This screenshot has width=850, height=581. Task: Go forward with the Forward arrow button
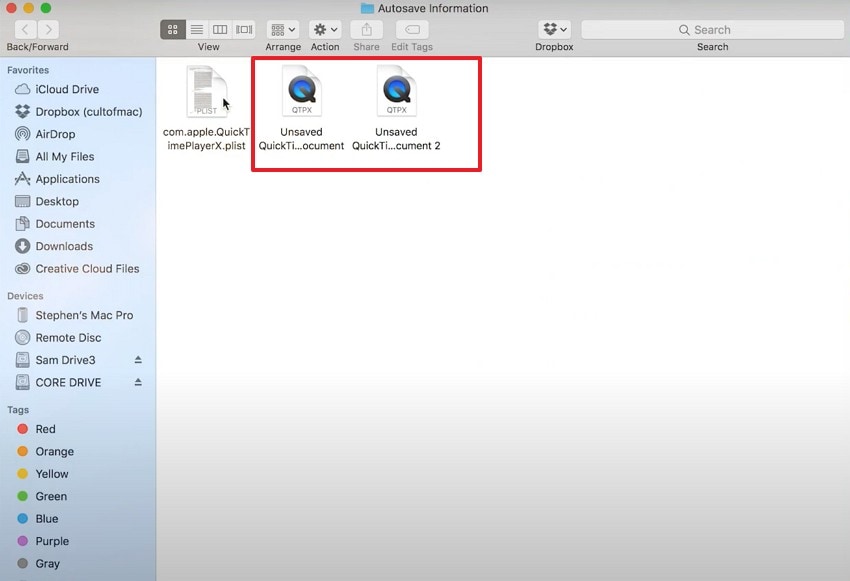[x=49, y=29]
